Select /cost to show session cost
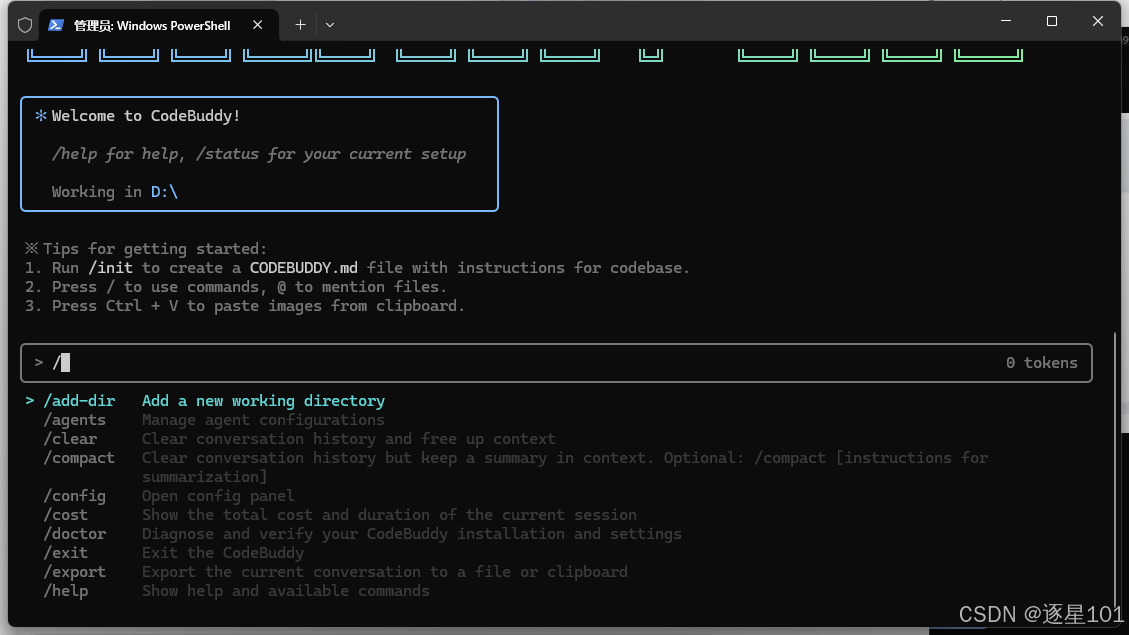This screenshot has width=1129, height=635. [x=65, y=514]
